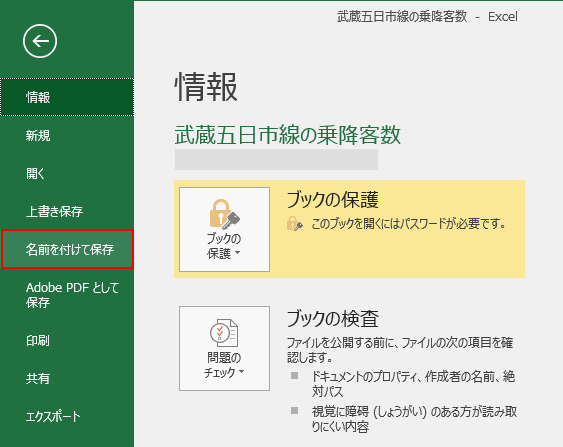Click the title bar text ending in Excel
This screenshot has width=563, height=447.
click(427, 17)
